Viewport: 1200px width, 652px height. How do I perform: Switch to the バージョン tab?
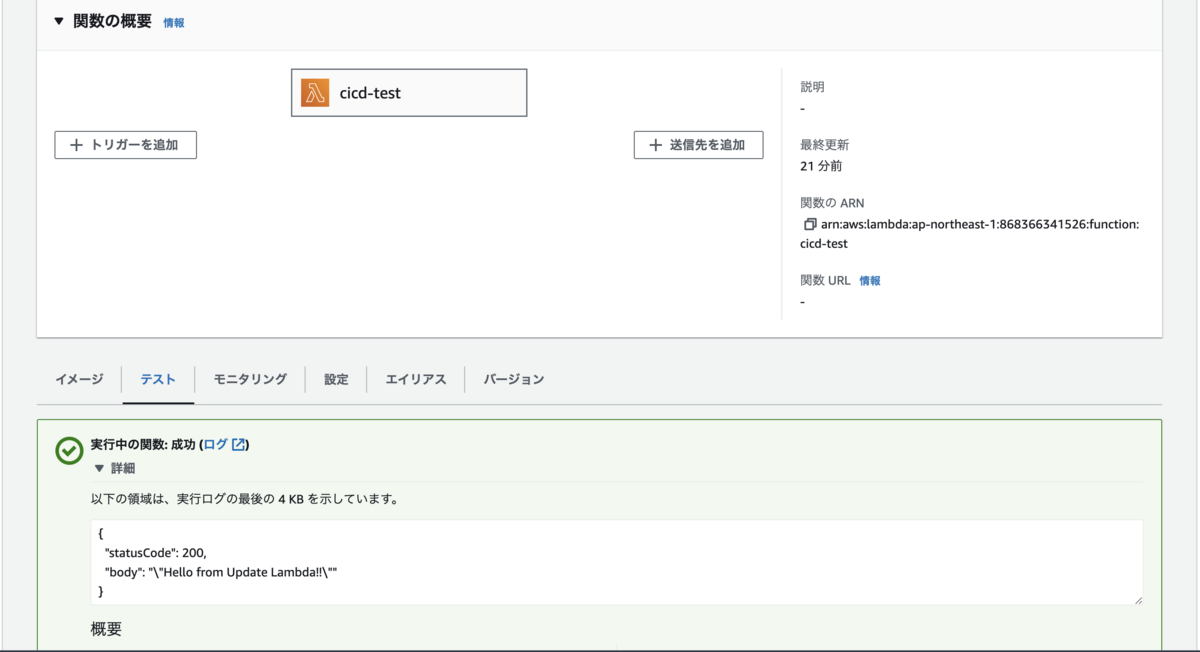pyautogui.click(x=514, y=380)
